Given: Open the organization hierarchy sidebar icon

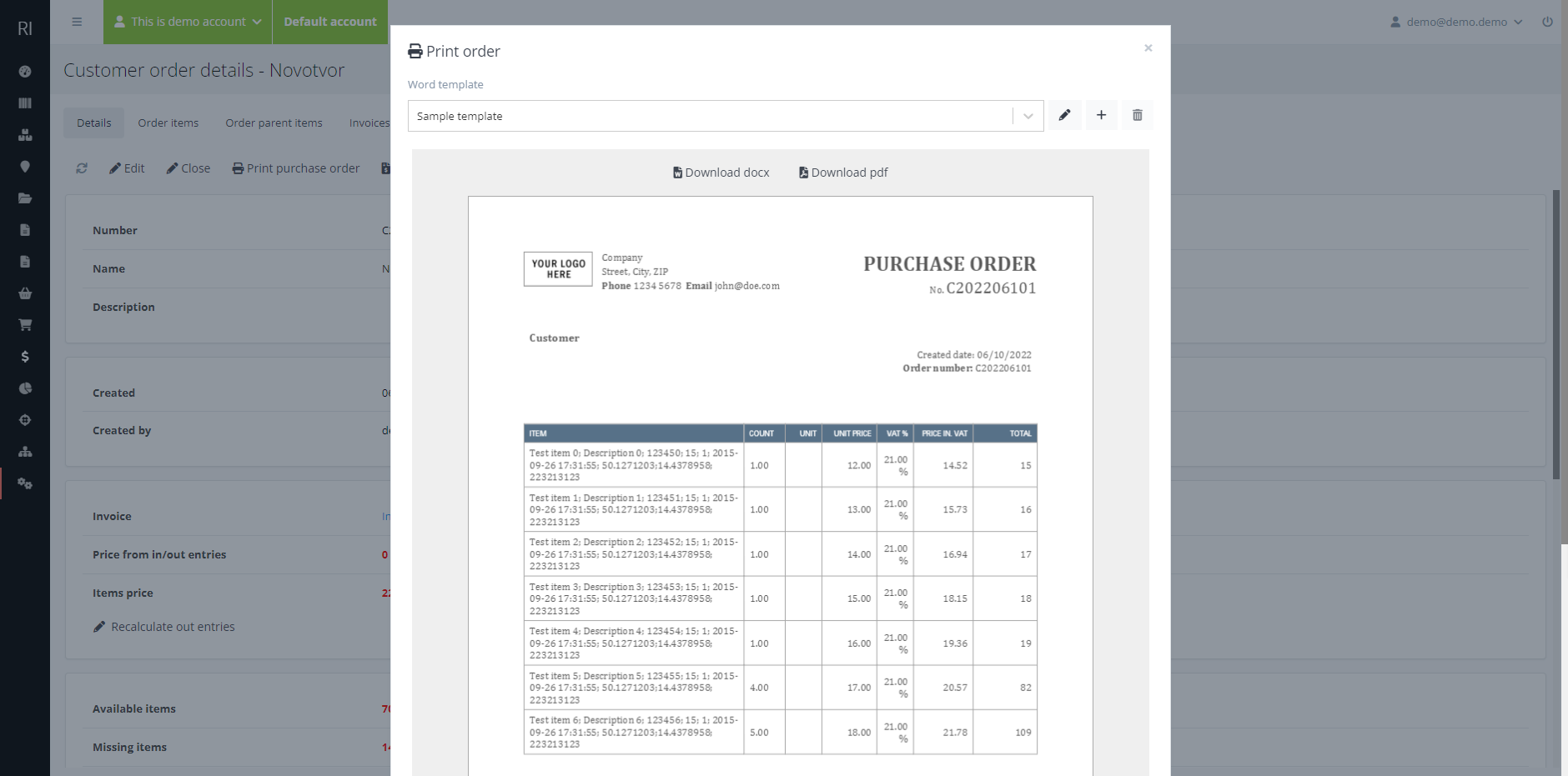Looking at the screenshot, I should point(25,452).
